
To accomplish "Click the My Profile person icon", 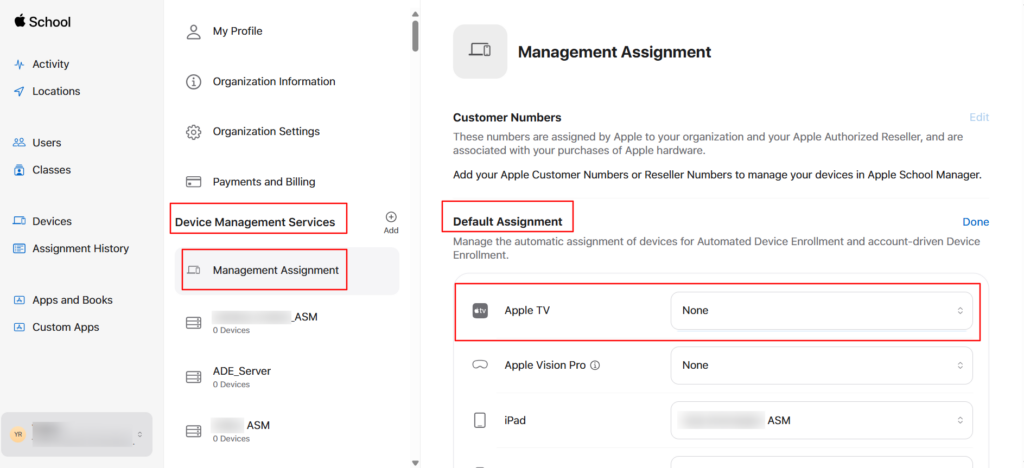I will (193, 32).
